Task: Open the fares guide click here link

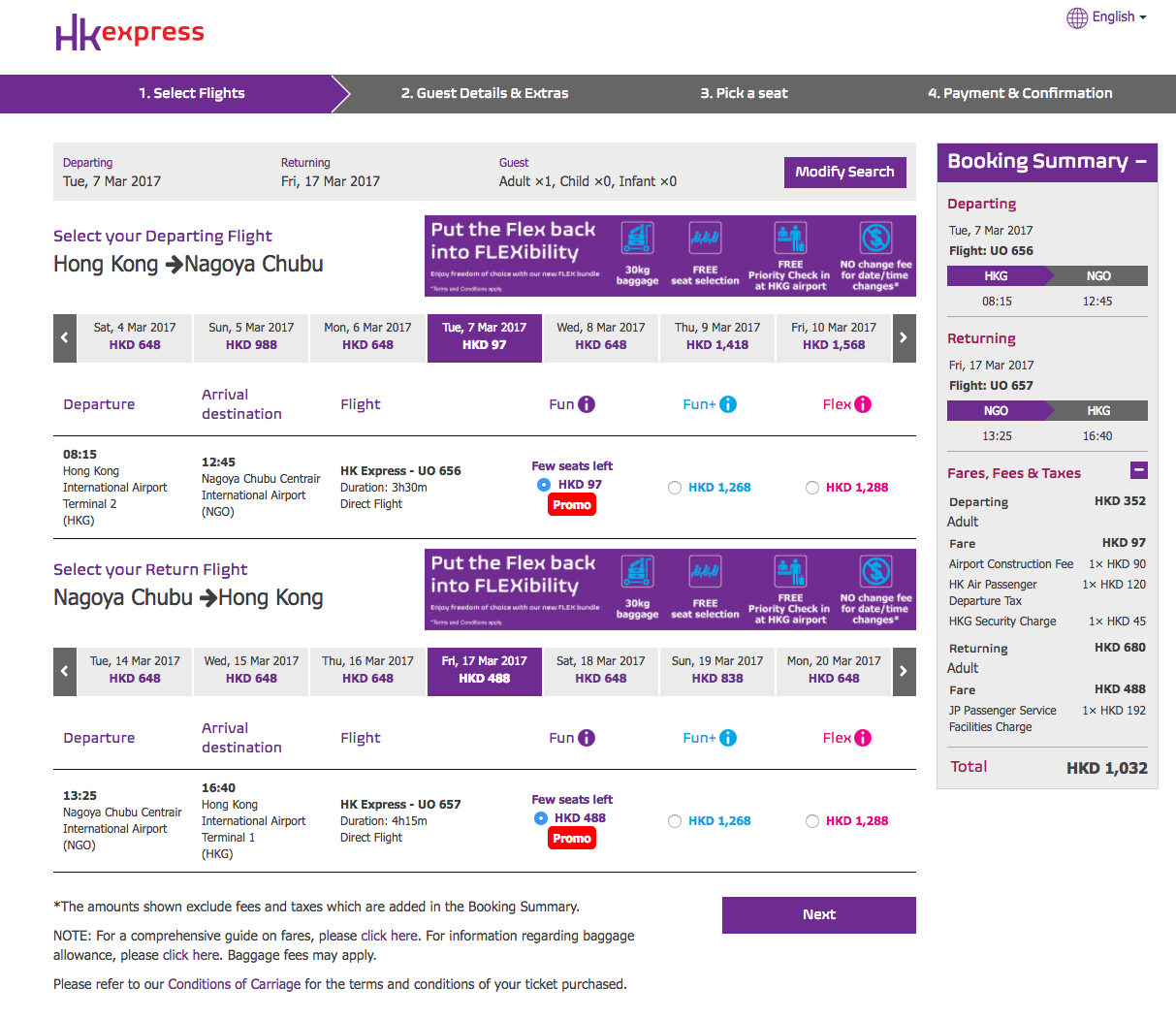Action: (x=389, y=936)
